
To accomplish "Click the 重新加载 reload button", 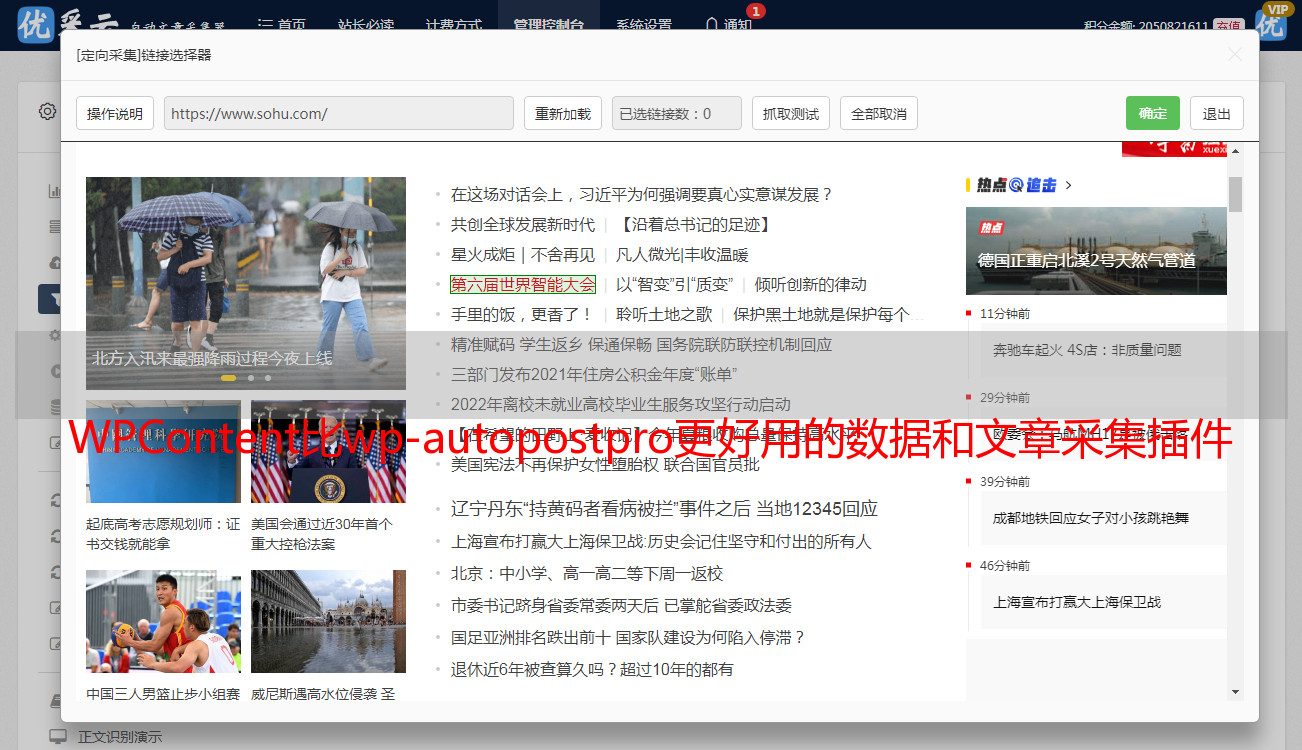I will click(562, 114).
